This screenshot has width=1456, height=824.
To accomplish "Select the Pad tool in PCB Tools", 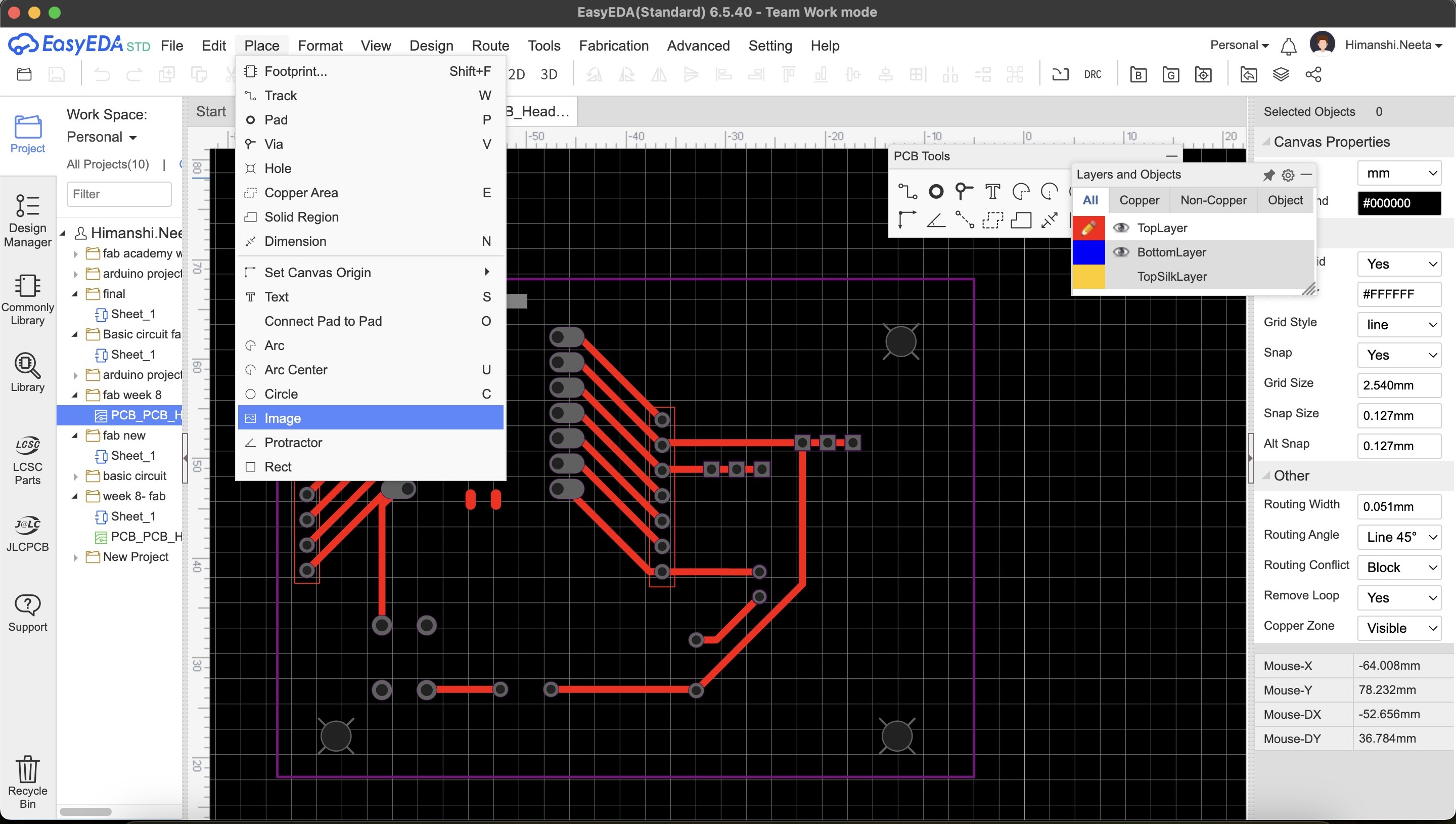I will (x=936, y=192).
